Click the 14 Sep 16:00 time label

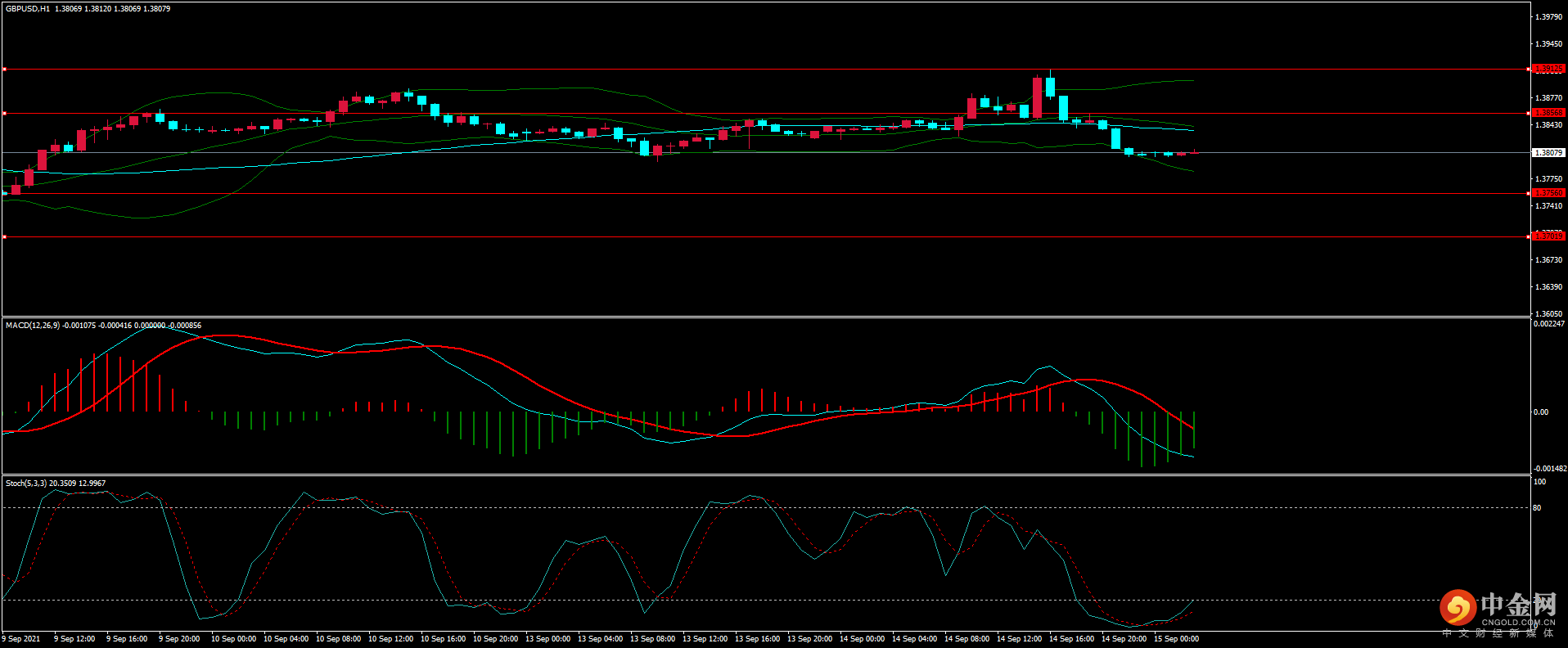coord(1071,639)
